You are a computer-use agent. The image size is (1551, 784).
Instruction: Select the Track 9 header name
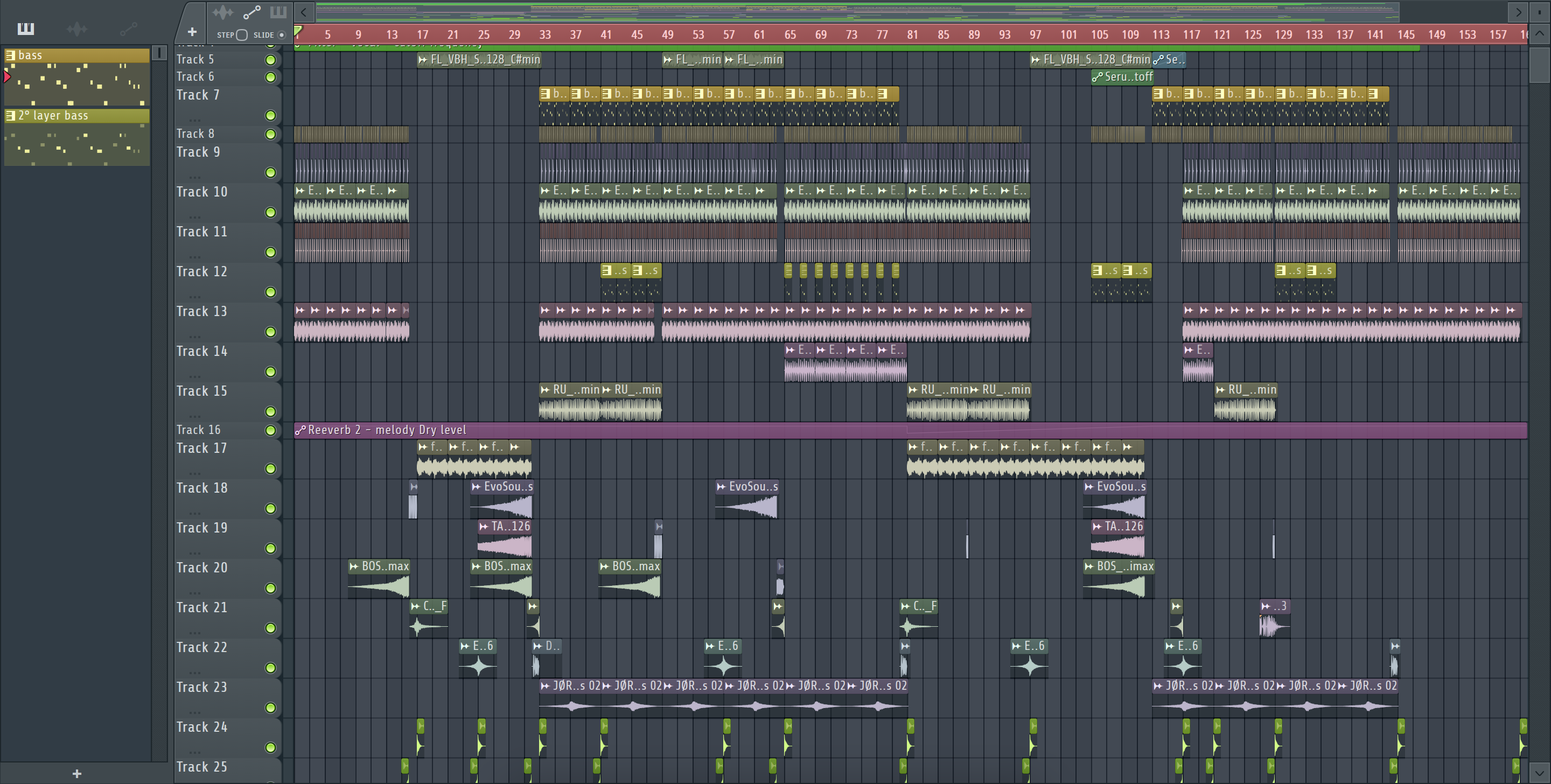click(x=198, y=152)
